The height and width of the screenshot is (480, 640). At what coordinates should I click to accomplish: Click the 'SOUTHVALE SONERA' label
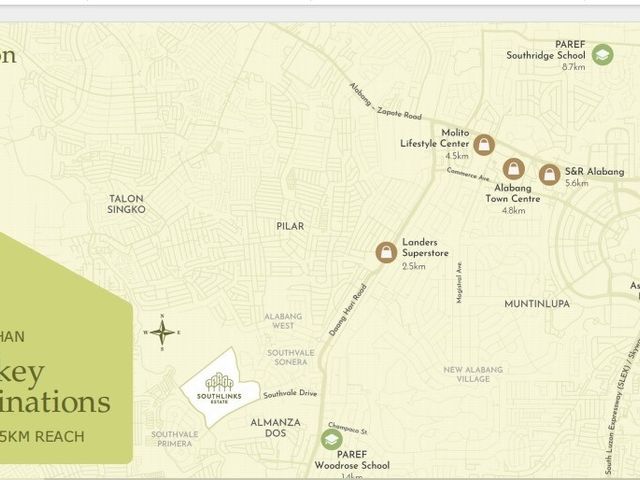click(291, 357)
